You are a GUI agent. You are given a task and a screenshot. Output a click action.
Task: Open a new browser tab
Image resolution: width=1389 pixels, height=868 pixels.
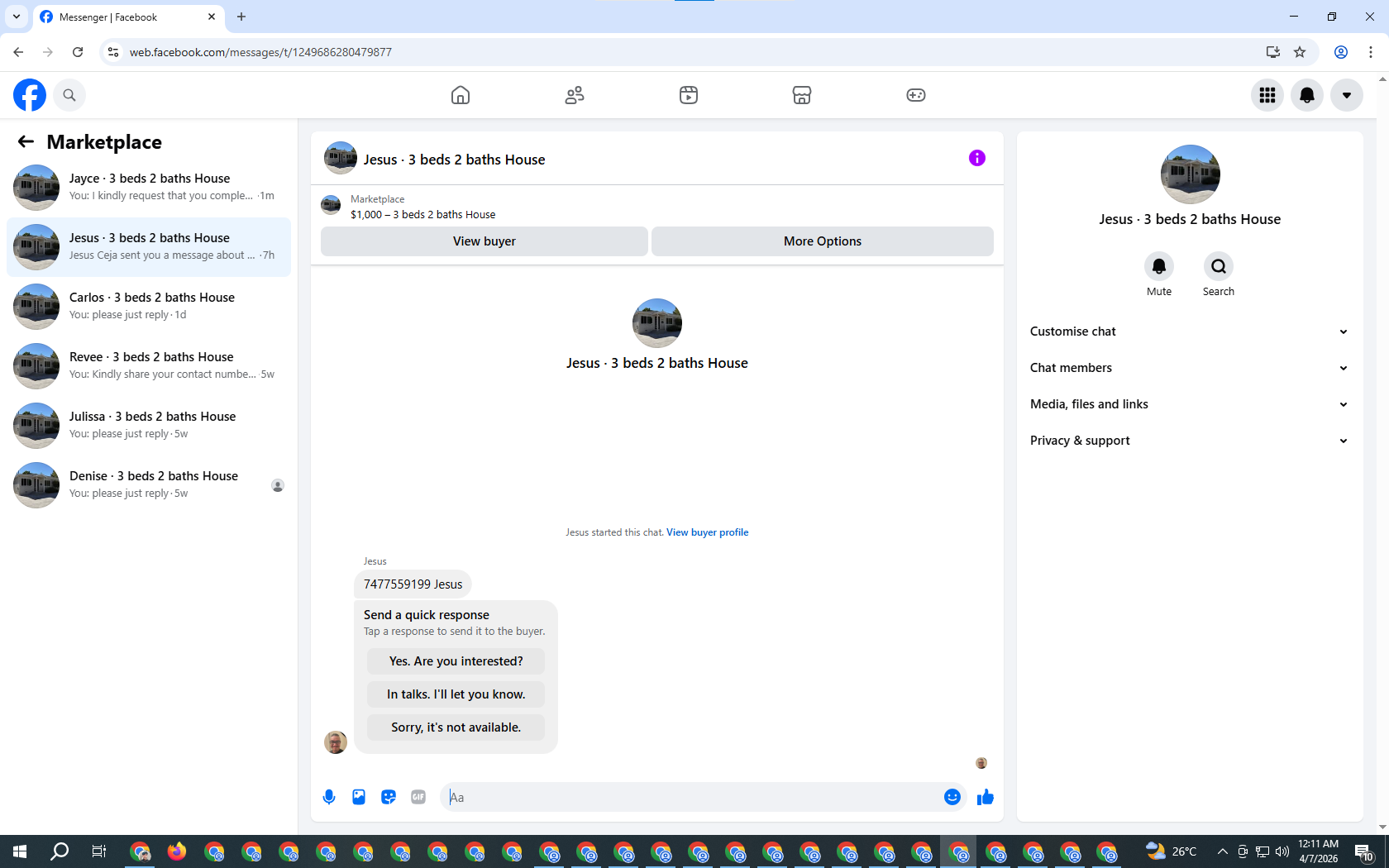pos(241,17)
